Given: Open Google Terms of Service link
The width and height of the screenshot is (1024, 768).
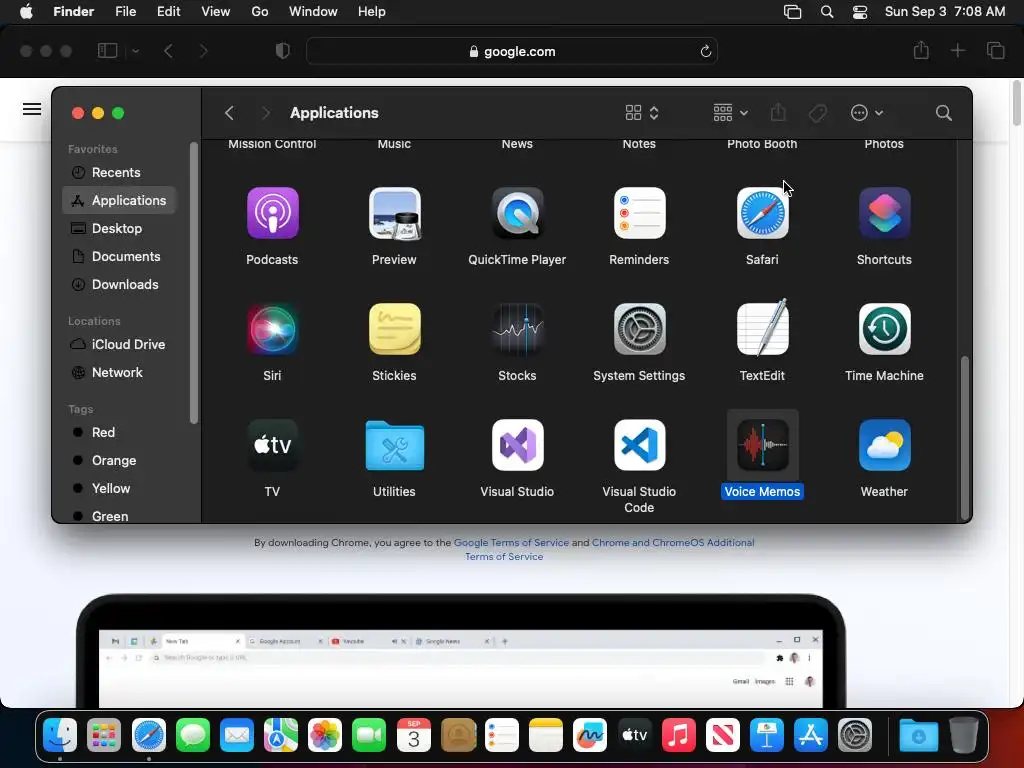Looking at the screenshot, I should click(x=511, y=543).
